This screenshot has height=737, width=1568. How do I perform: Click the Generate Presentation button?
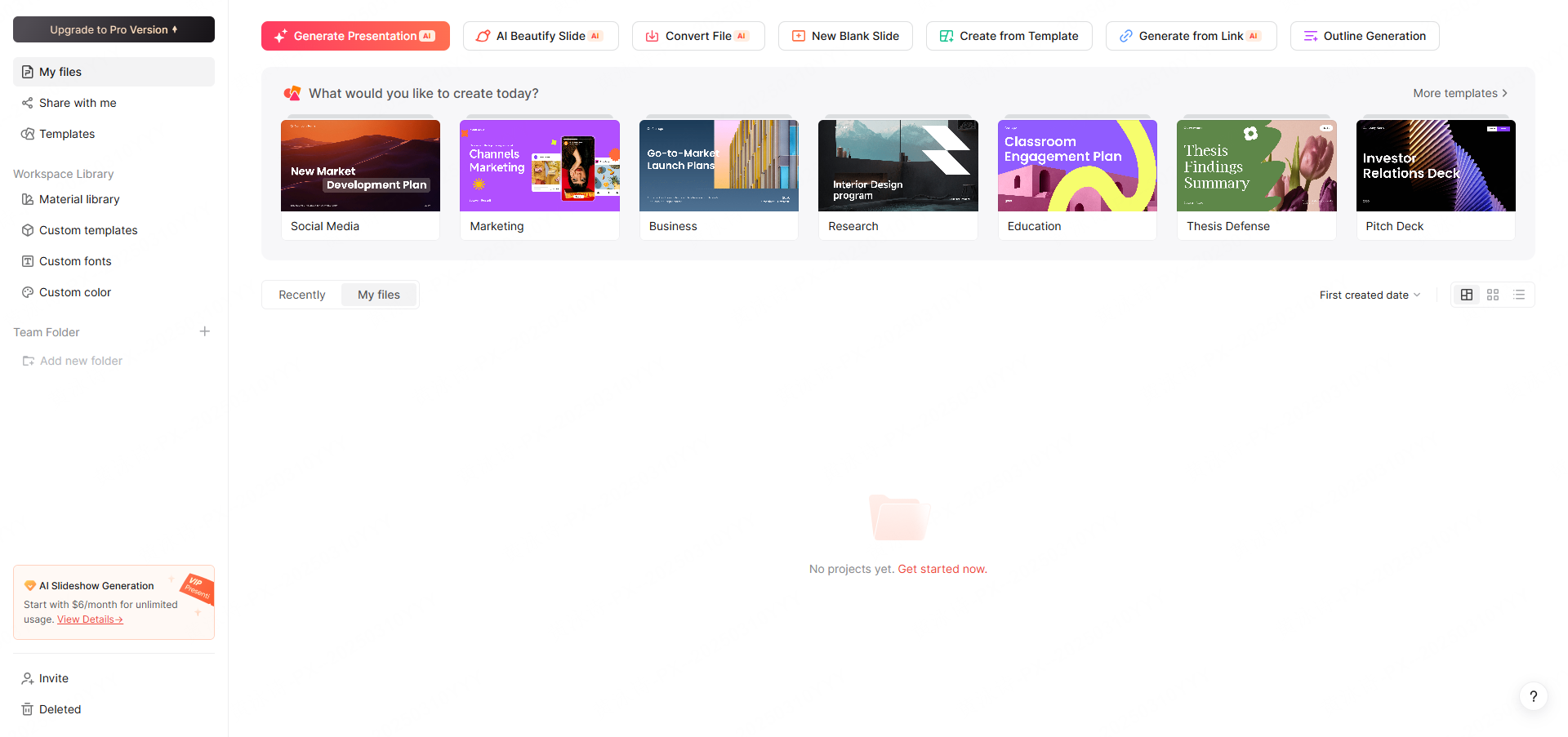click(355, 36)
